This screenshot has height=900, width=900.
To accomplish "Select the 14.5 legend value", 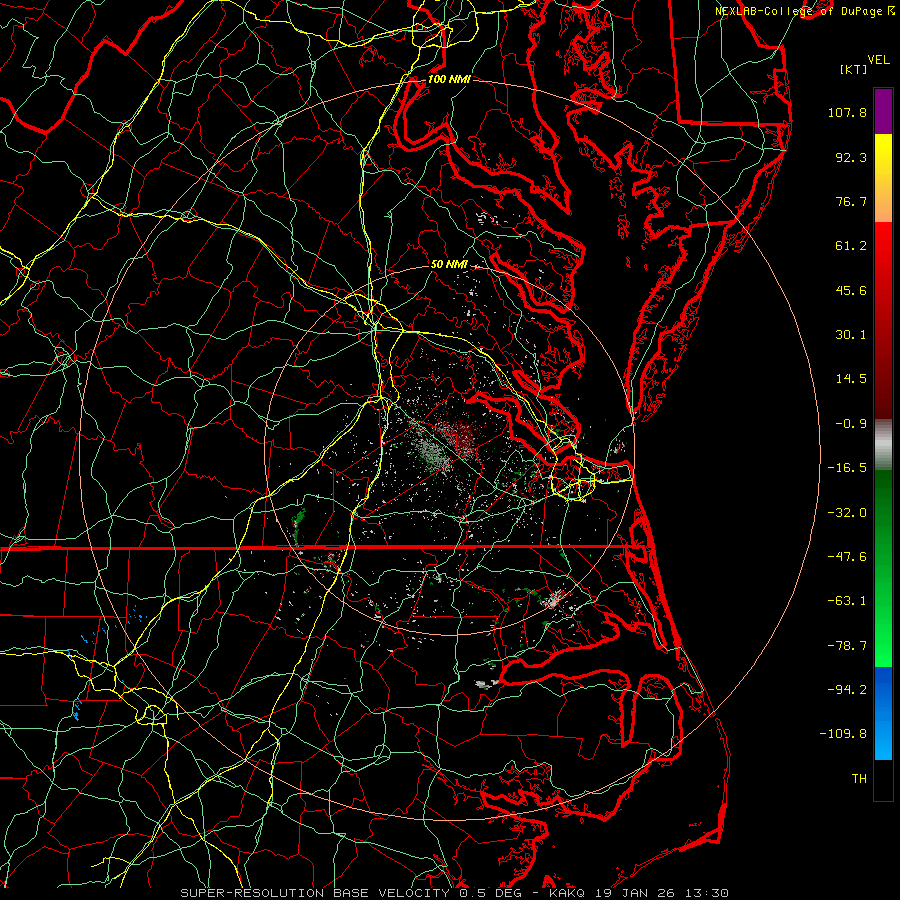I will tap(851, 379).
